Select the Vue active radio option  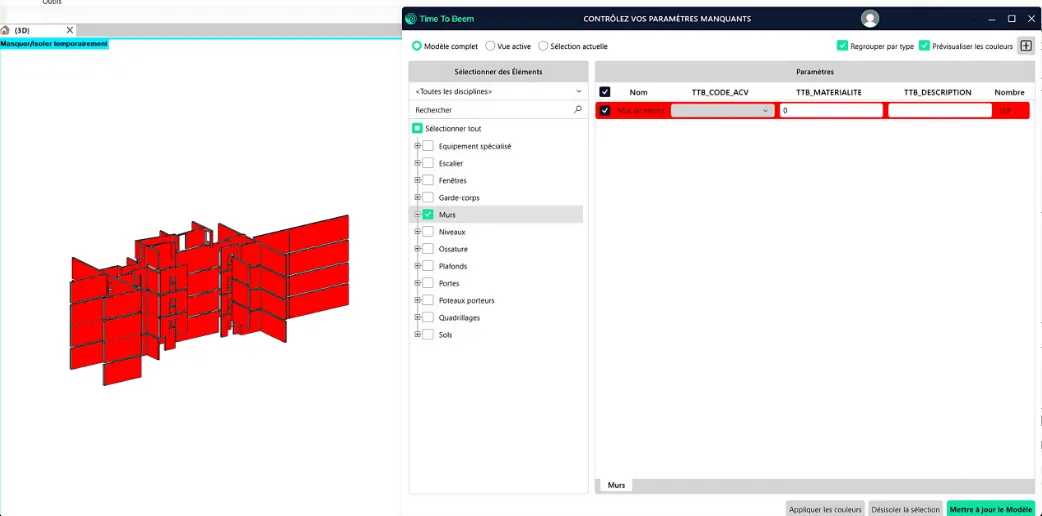pos(490,46)
